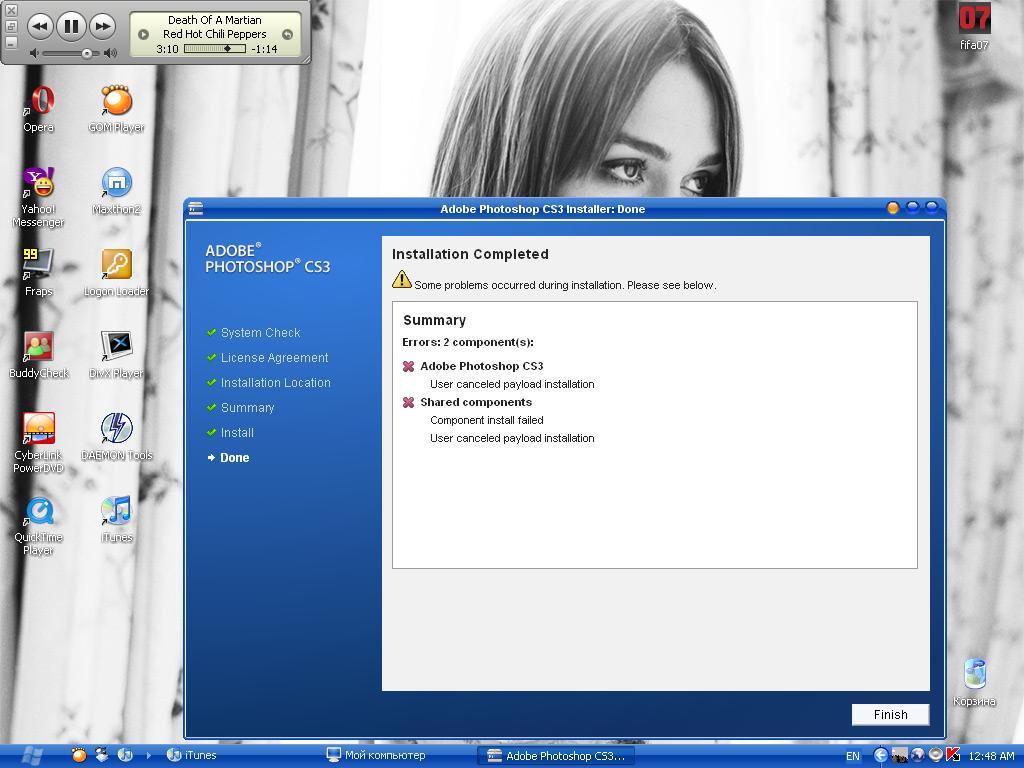Select the DAEMON Tools desktop icon
The width and height of the screenshot is (1024, 768).
pos(116,429)
